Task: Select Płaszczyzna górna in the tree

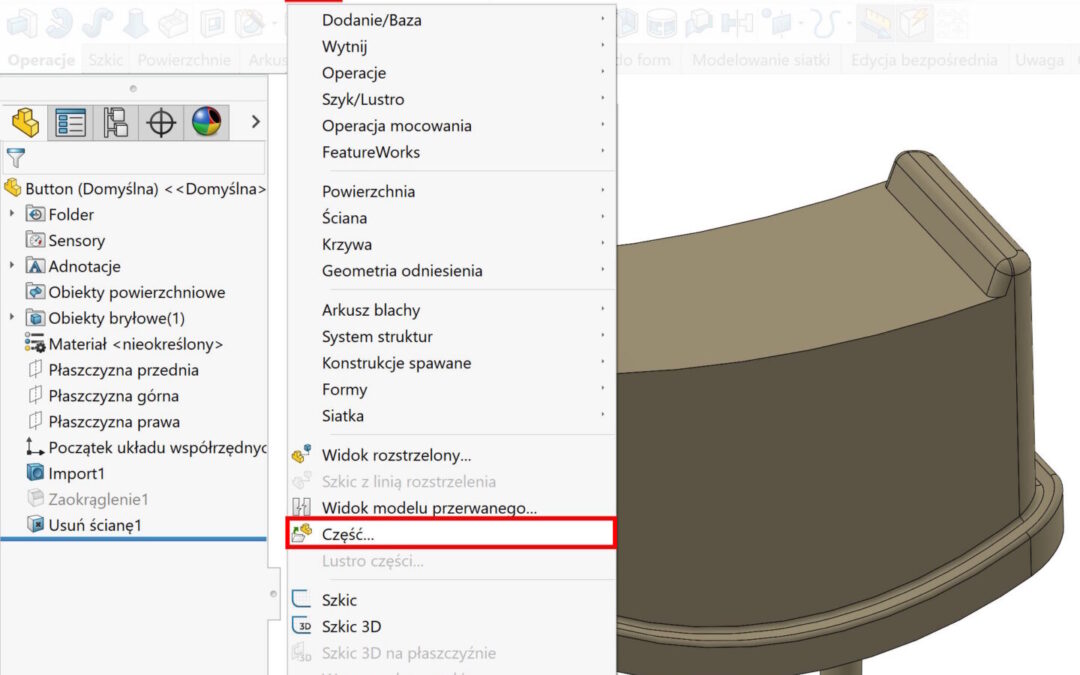Action: [x=113, y=396]
